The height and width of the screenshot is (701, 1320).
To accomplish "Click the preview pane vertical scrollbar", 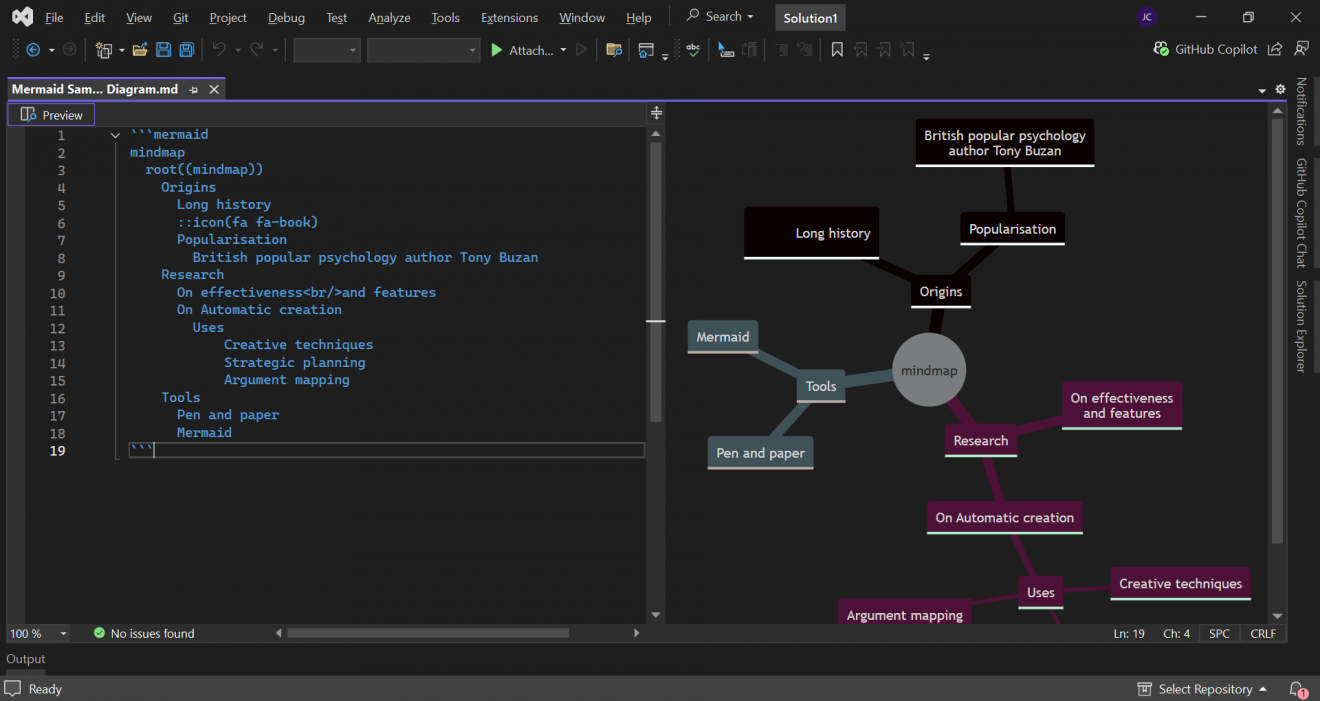I will coord(1277,332).
